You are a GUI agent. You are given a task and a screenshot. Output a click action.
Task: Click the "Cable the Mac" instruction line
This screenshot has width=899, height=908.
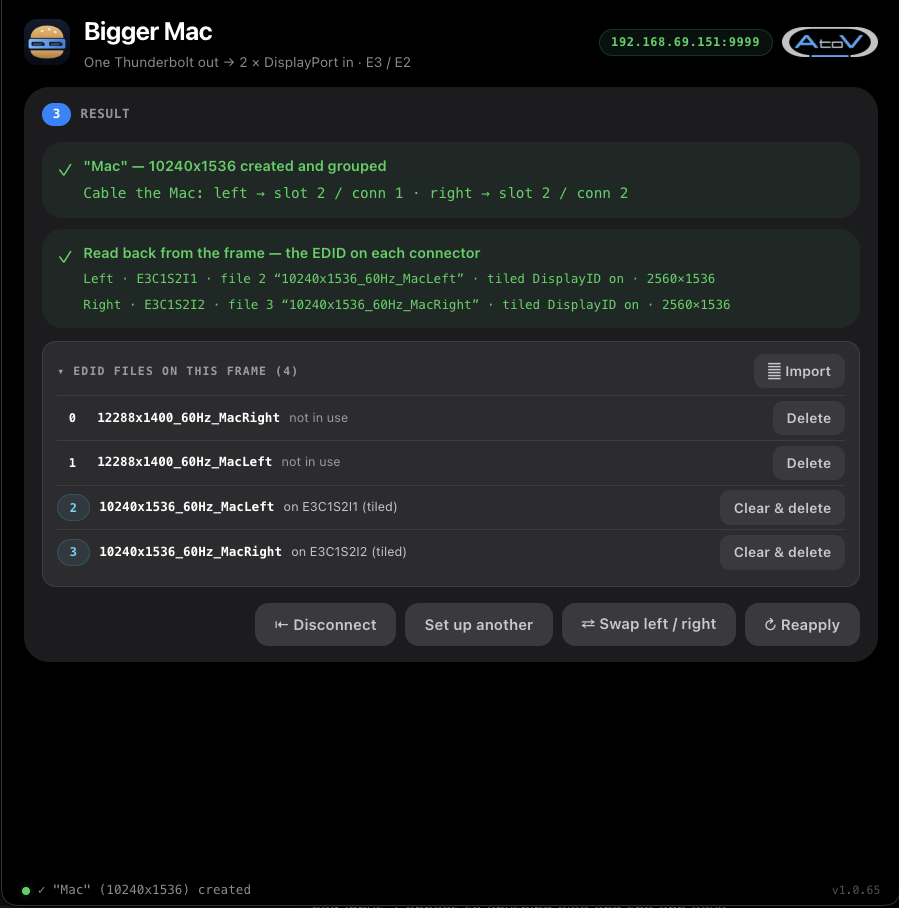356,193
